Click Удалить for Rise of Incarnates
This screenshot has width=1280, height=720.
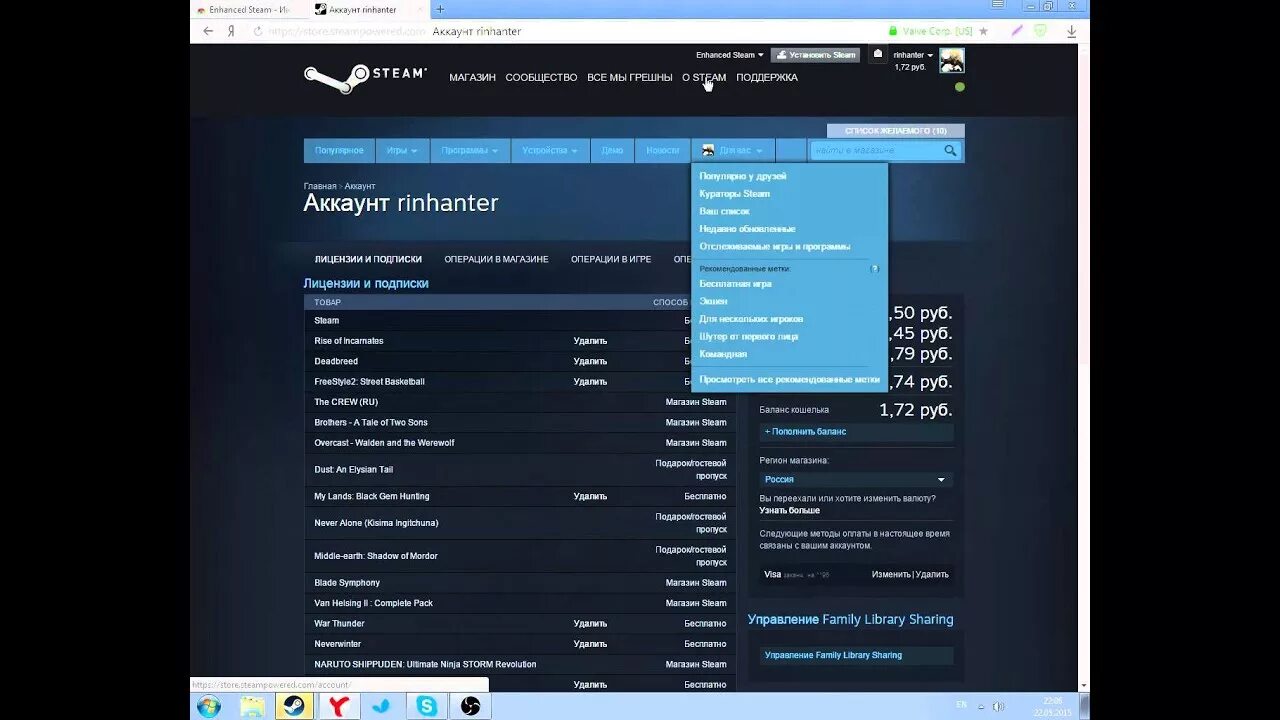click(x=590, y=341)
